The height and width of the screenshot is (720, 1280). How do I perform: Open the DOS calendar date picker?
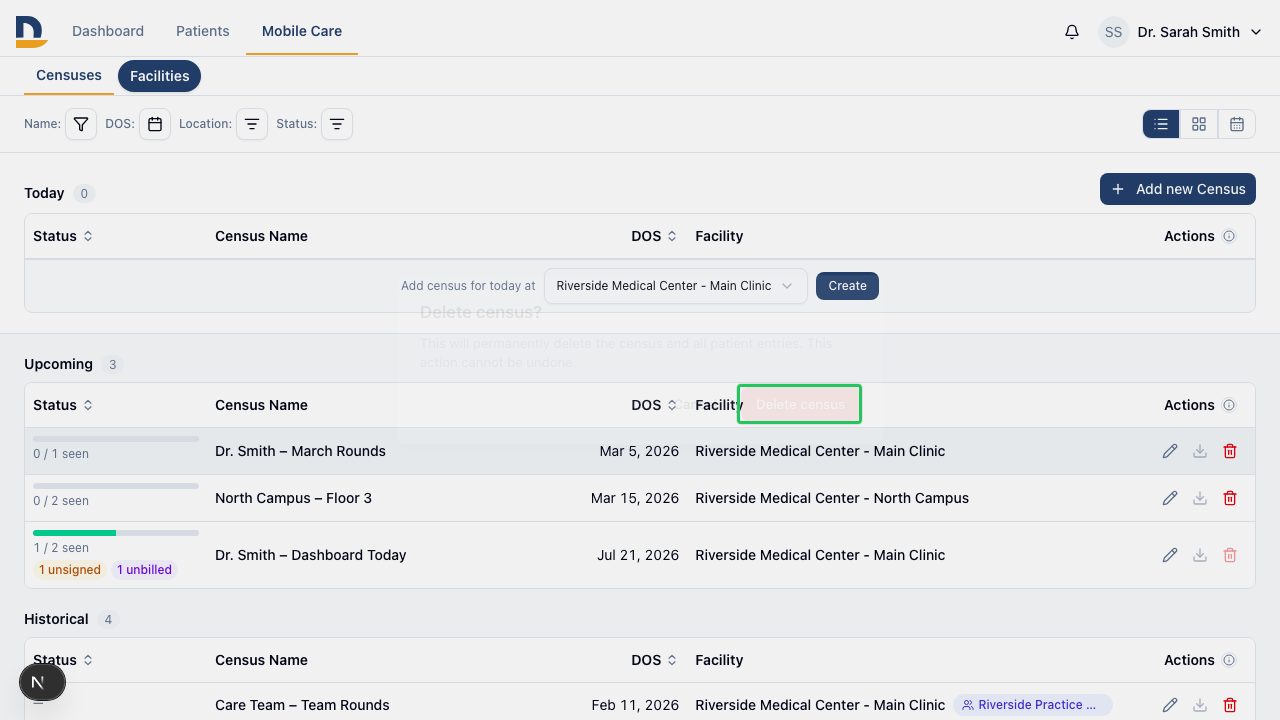click(x=155, y=124)
